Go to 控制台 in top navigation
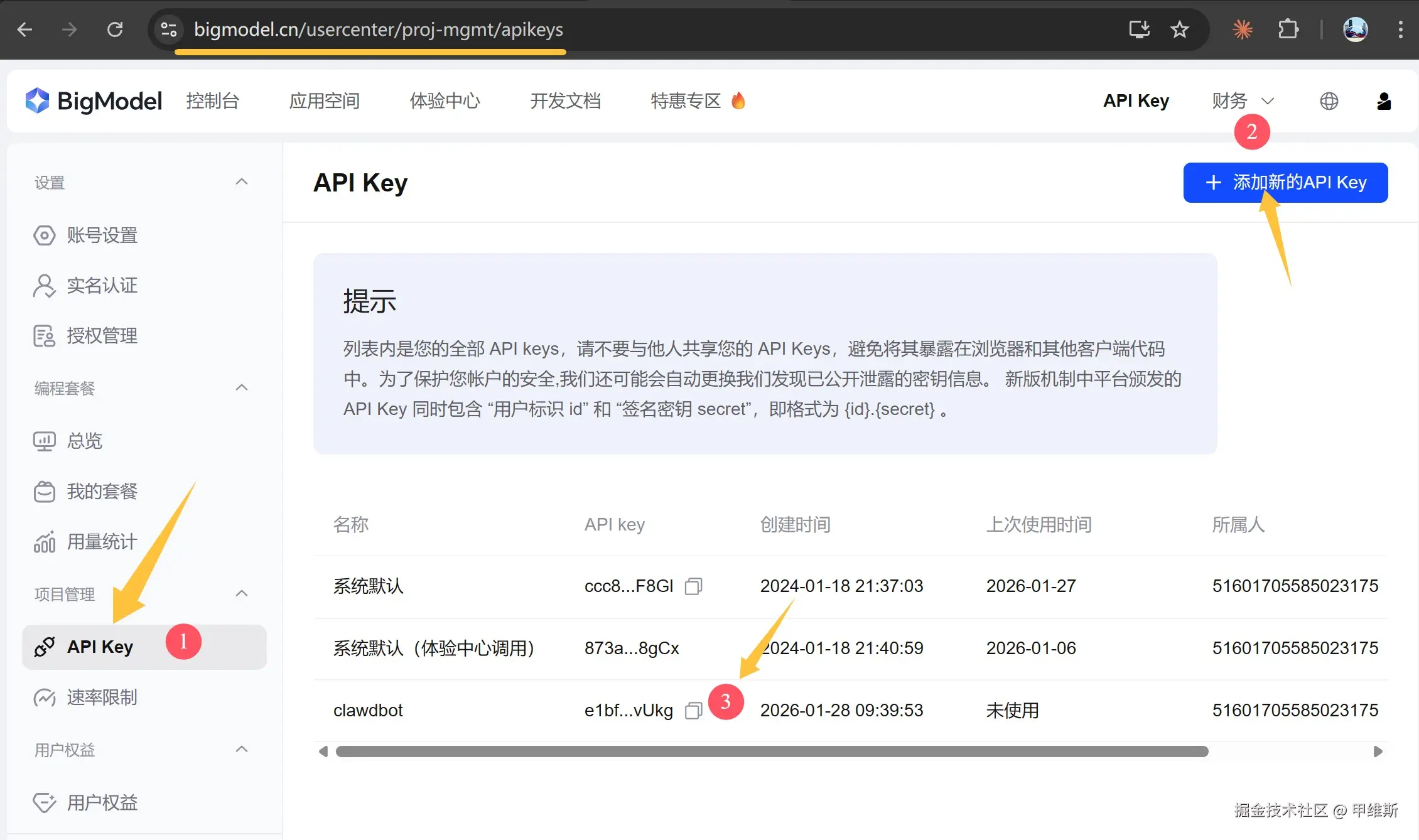The height and width of the screenshot is (840, 1419). [x=213, y=101]
